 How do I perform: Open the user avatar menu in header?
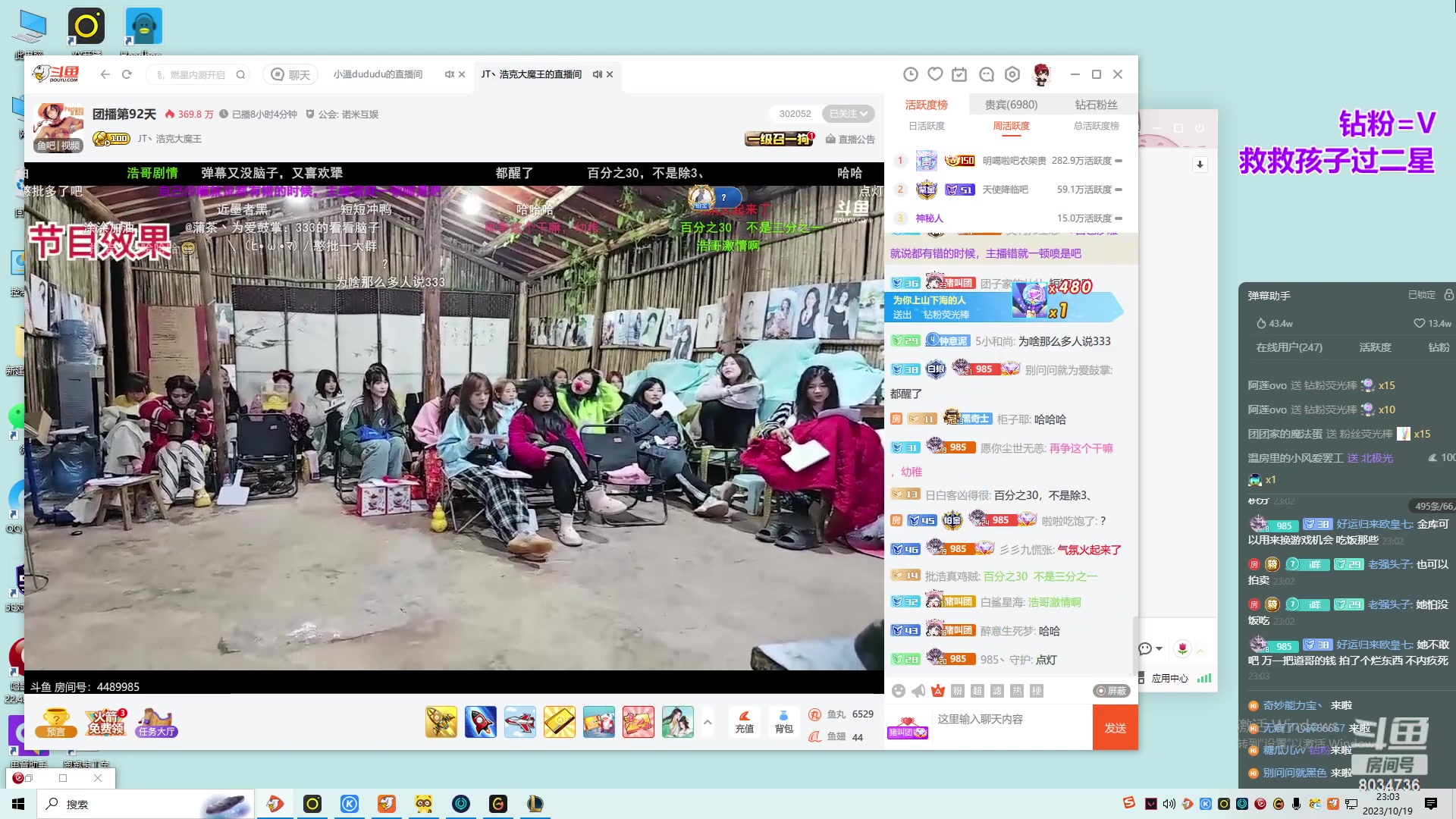tap(1042, 74)
